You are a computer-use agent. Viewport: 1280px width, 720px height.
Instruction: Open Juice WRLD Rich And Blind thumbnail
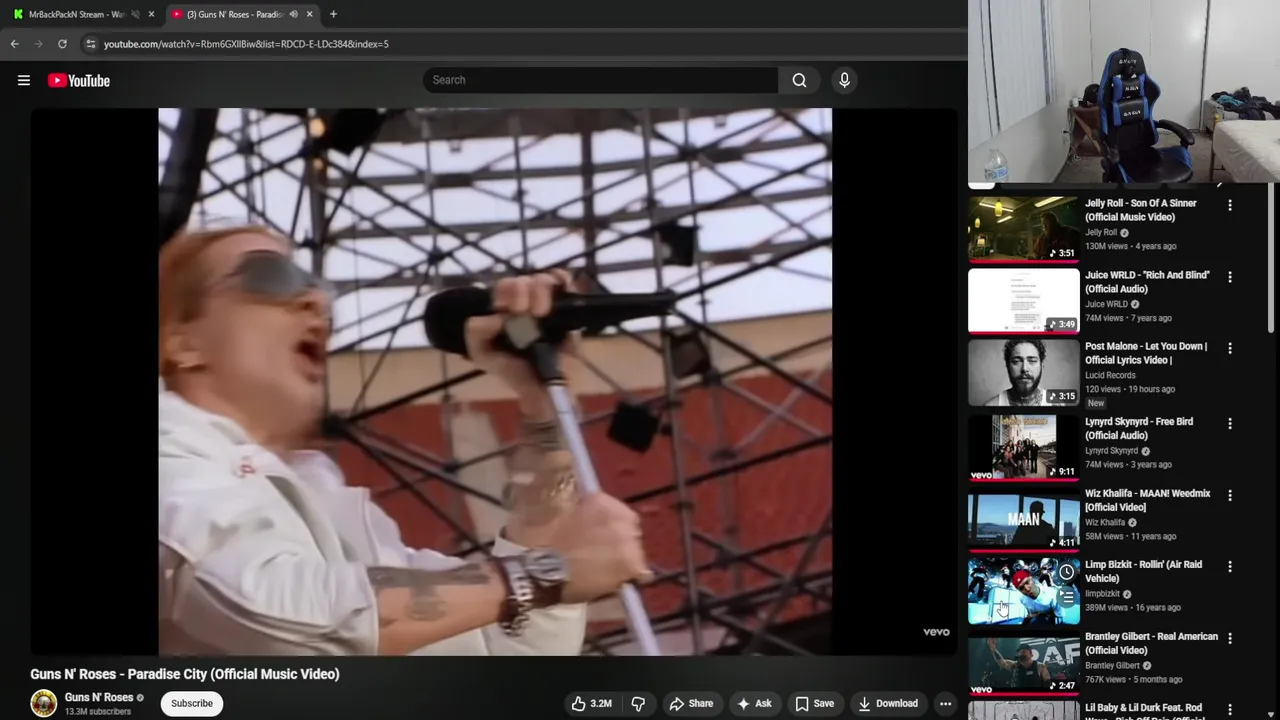point(1024,300)
